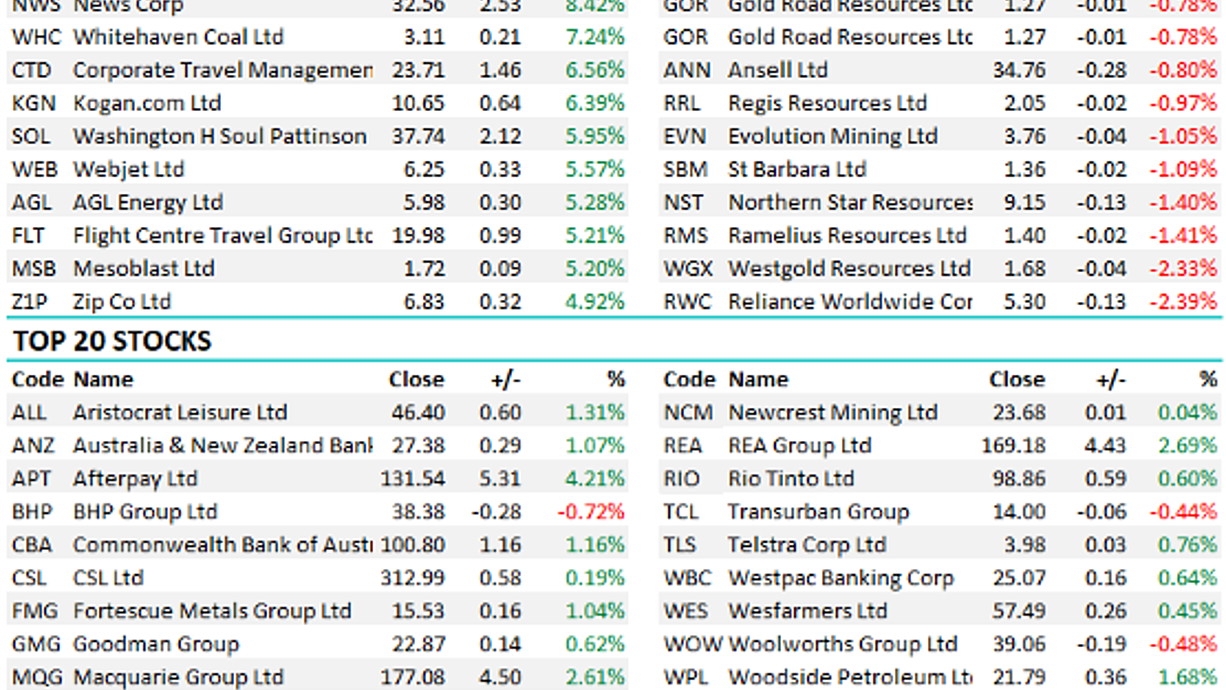1226x690 pixels.
Task: Select the -0.80% change value
Action: pyautogui.click(x=1184, y=70)
